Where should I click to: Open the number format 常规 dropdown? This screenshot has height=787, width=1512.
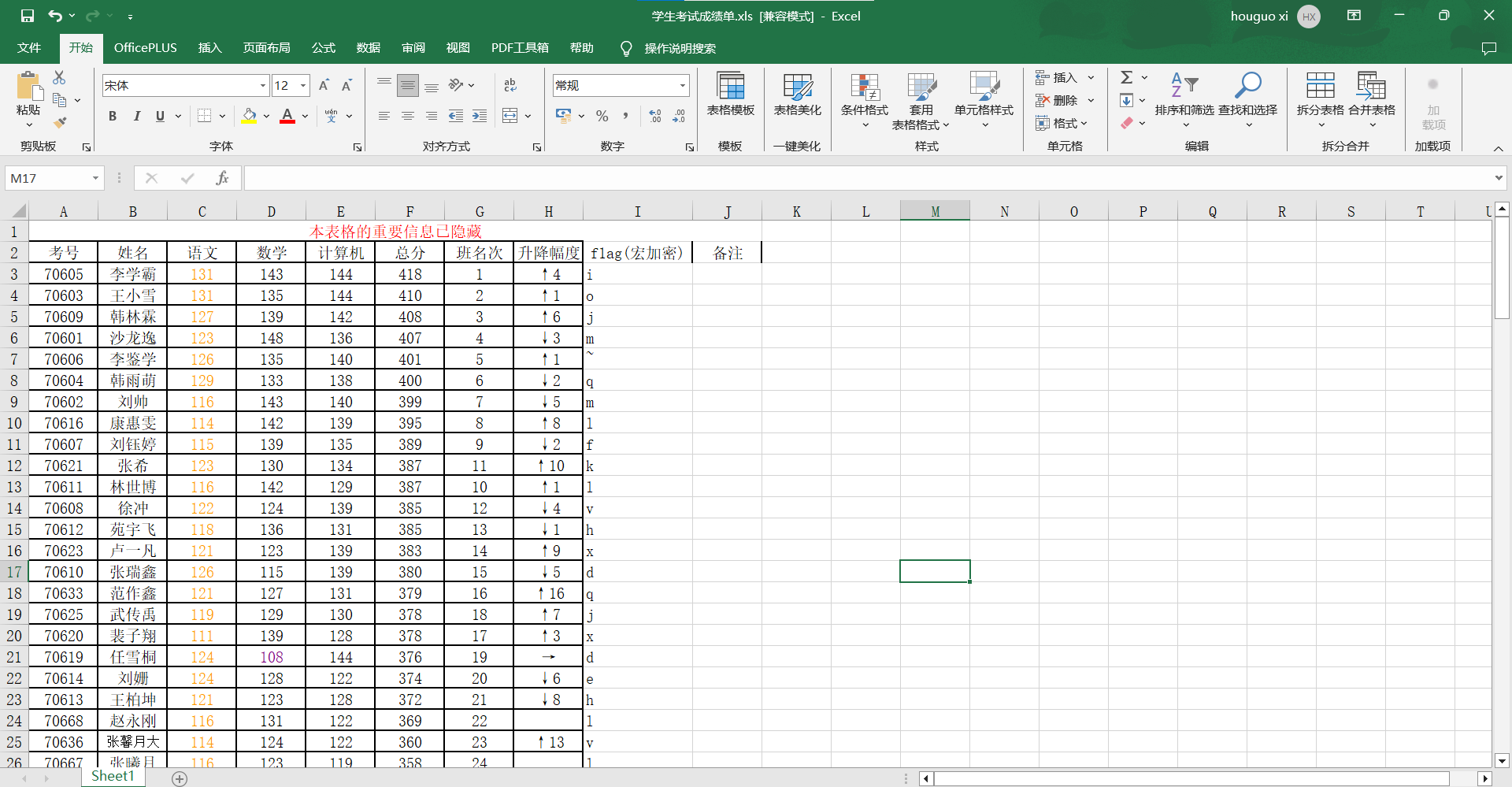pyautogui.click(x=682, y=85)
